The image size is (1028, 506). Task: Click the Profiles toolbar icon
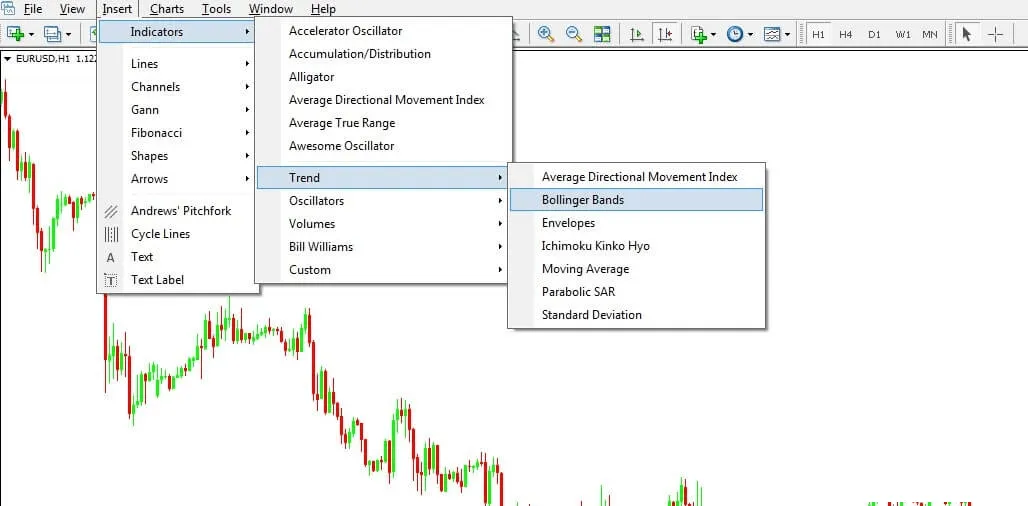coord(52,33)
